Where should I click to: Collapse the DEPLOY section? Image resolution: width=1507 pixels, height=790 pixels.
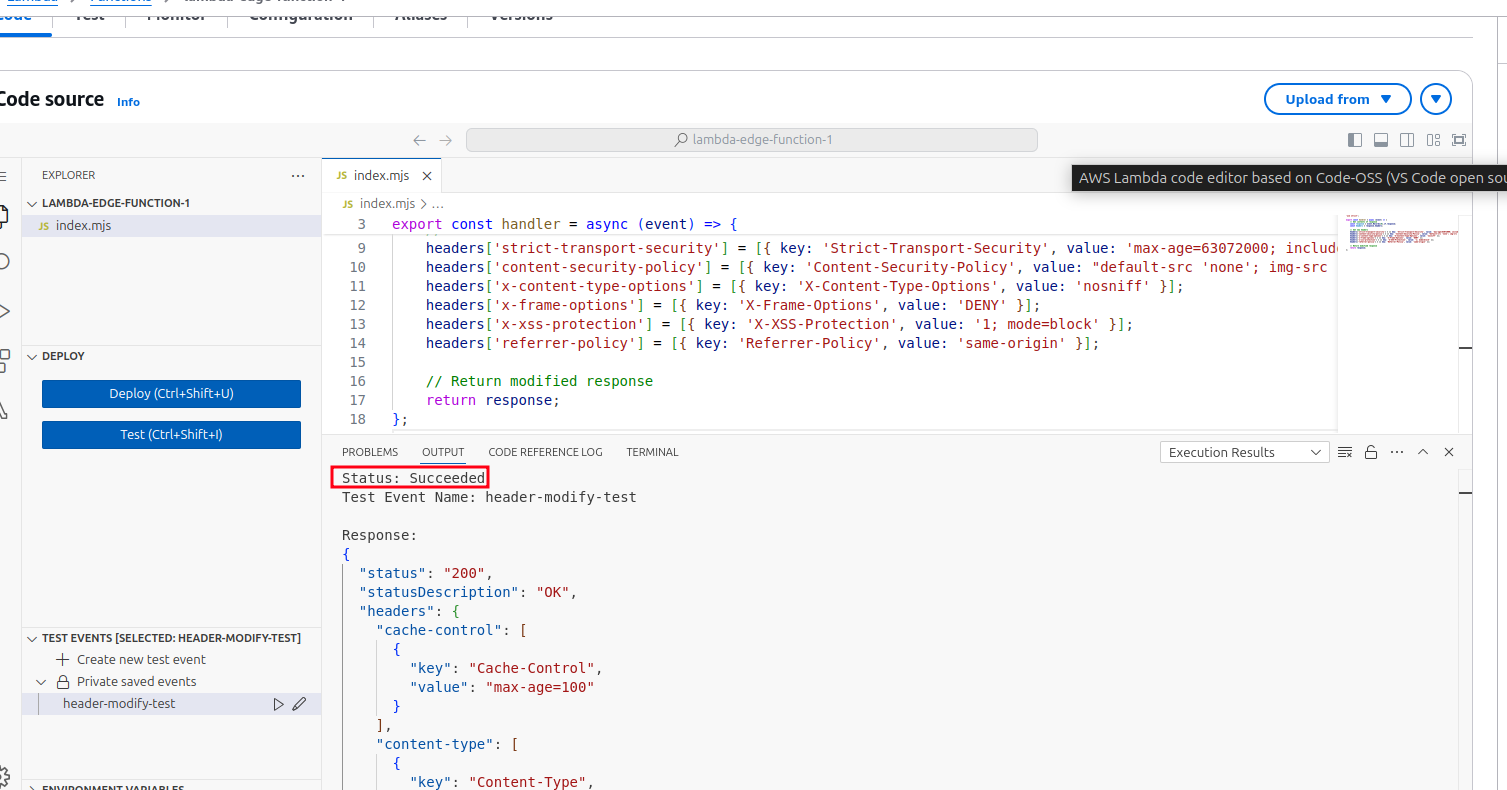(x=32, y=356)
